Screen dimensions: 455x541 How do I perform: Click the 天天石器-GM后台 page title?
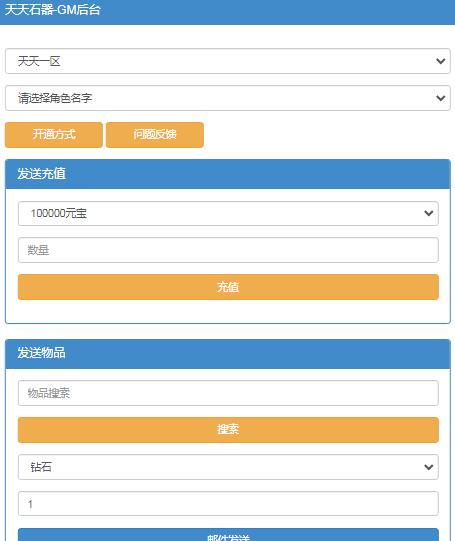pyautogui.click(x=52, y=10)
